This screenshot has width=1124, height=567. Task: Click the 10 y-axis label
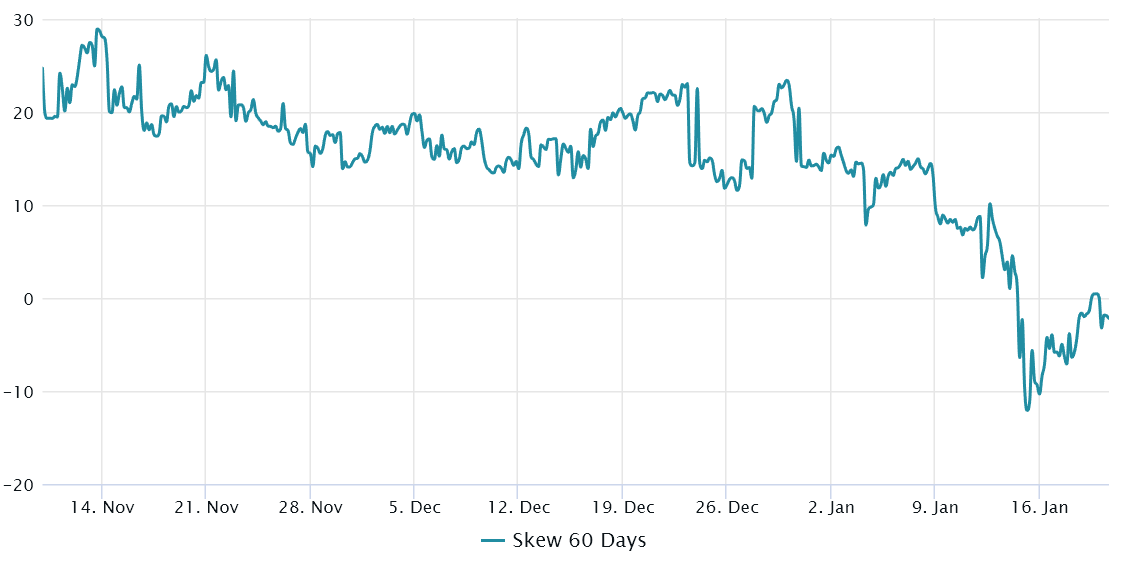(24, 206)
